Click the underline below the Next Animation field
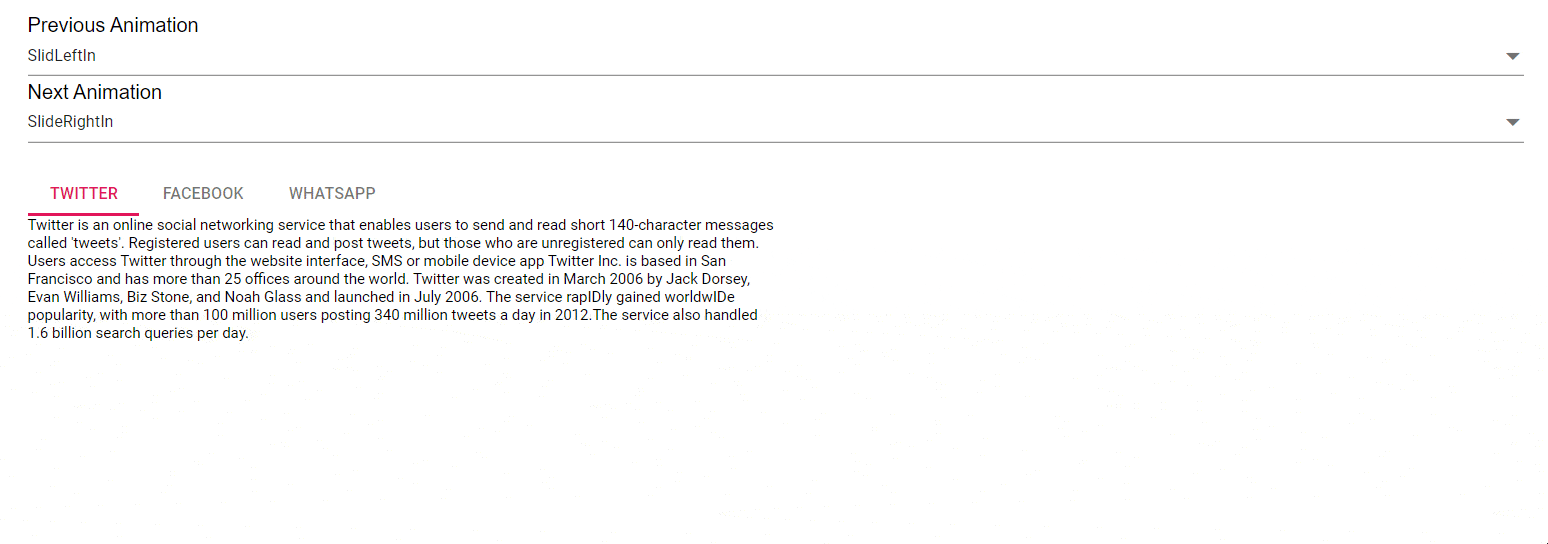 (776, 142)
